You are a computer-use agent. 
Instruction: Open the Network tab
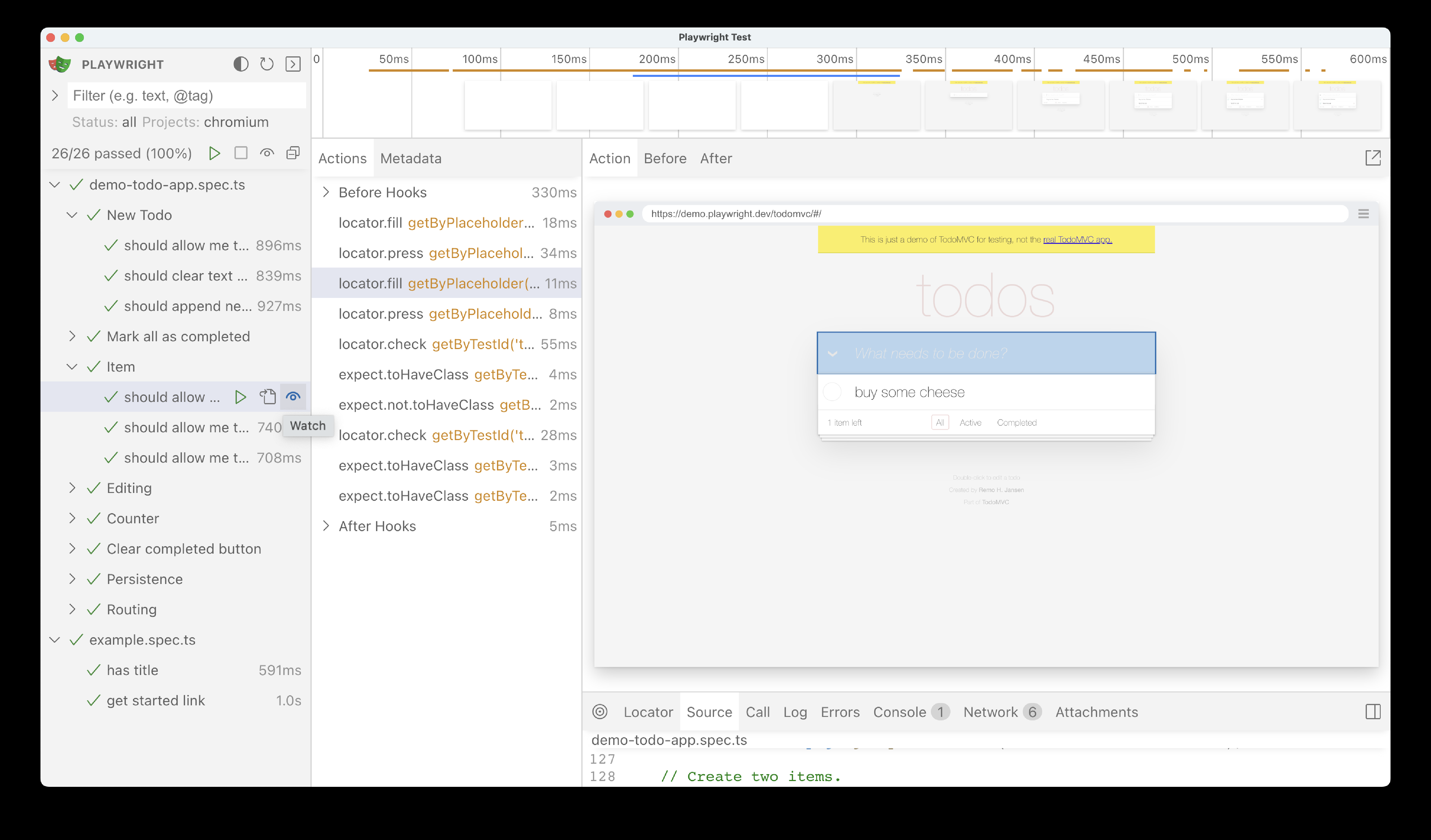(x=1002, y=712)
